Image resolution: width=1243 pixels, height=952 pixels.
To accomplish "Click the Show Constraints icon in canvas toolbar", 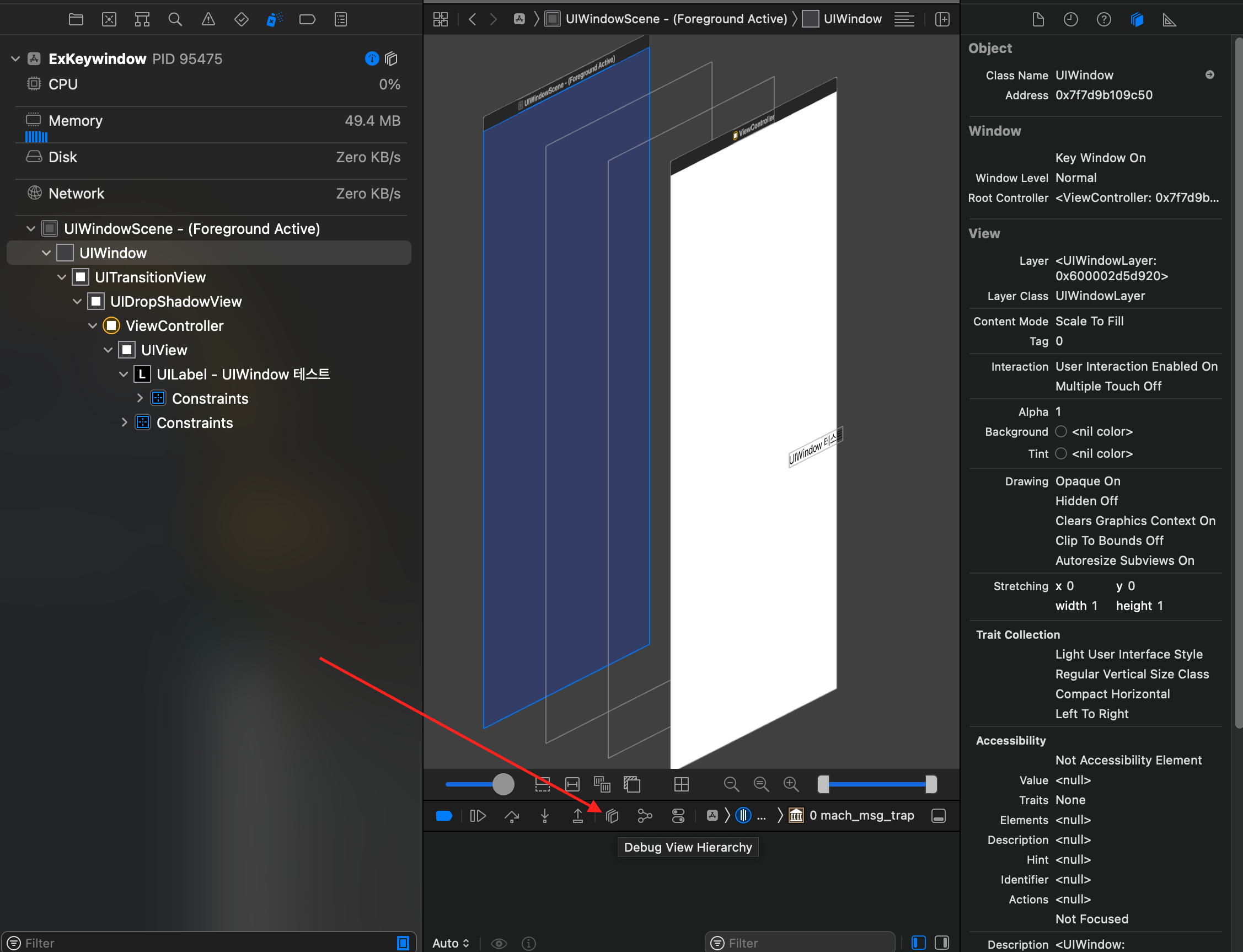I will (572, 785).
